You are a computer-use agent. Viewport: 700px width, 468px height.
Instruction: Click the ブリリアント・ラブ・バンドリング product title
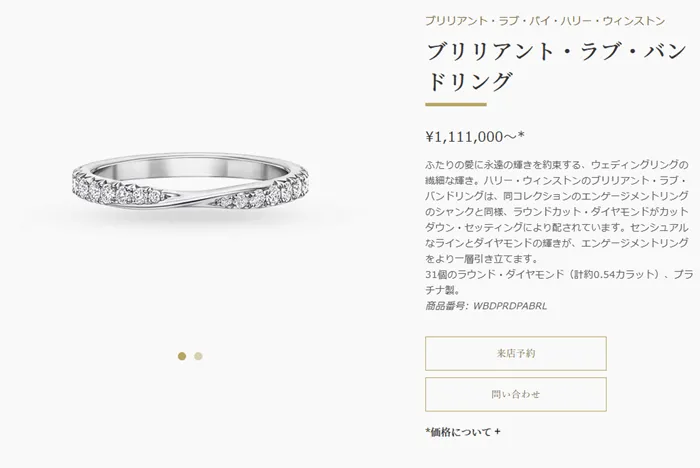[556, 67]
